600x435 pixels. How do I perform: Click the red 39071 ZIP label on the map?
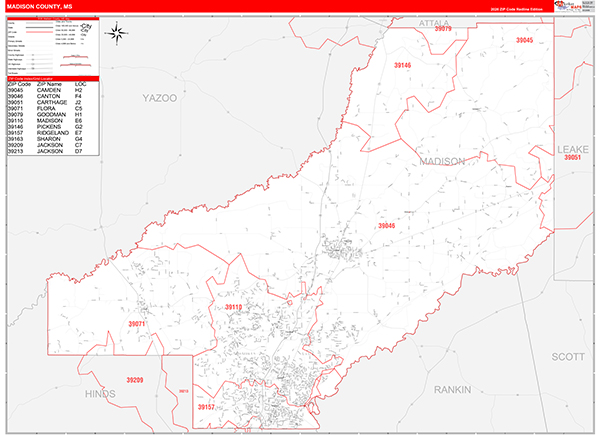(137, 324)
